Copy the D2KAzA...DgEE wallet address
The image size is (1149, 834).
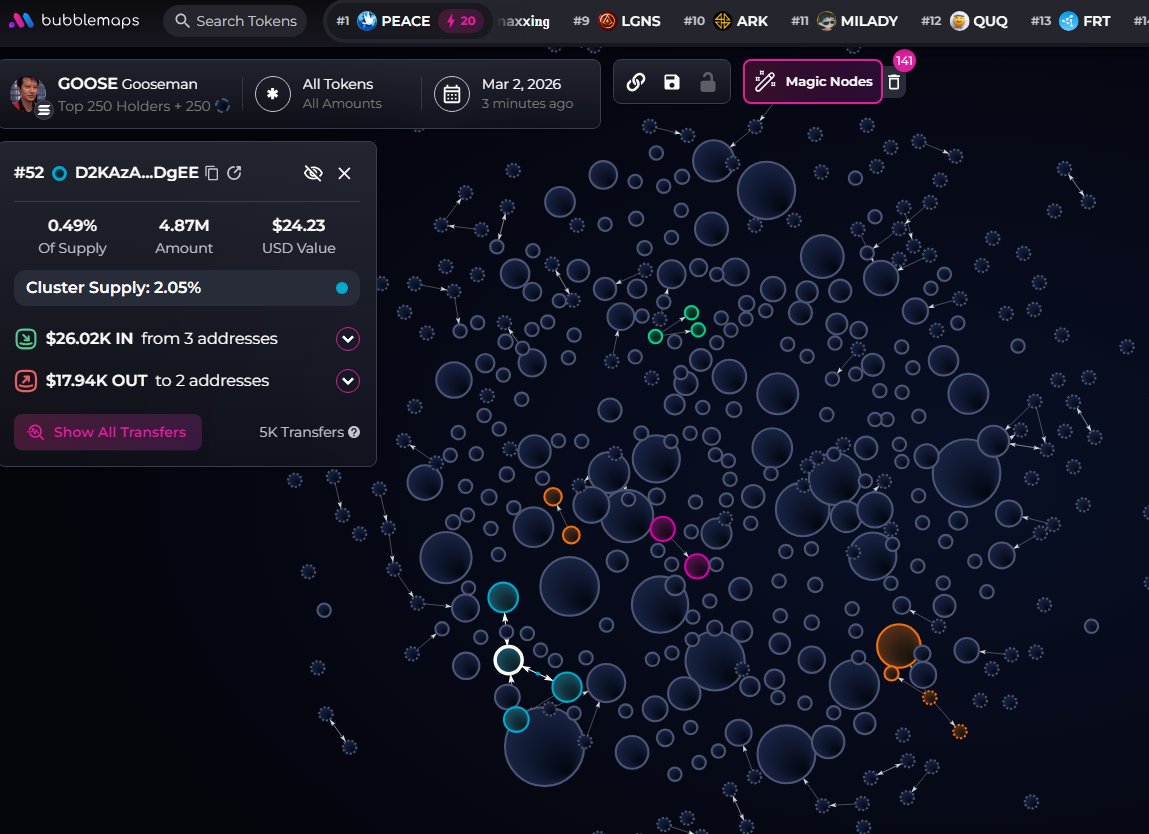211,172
